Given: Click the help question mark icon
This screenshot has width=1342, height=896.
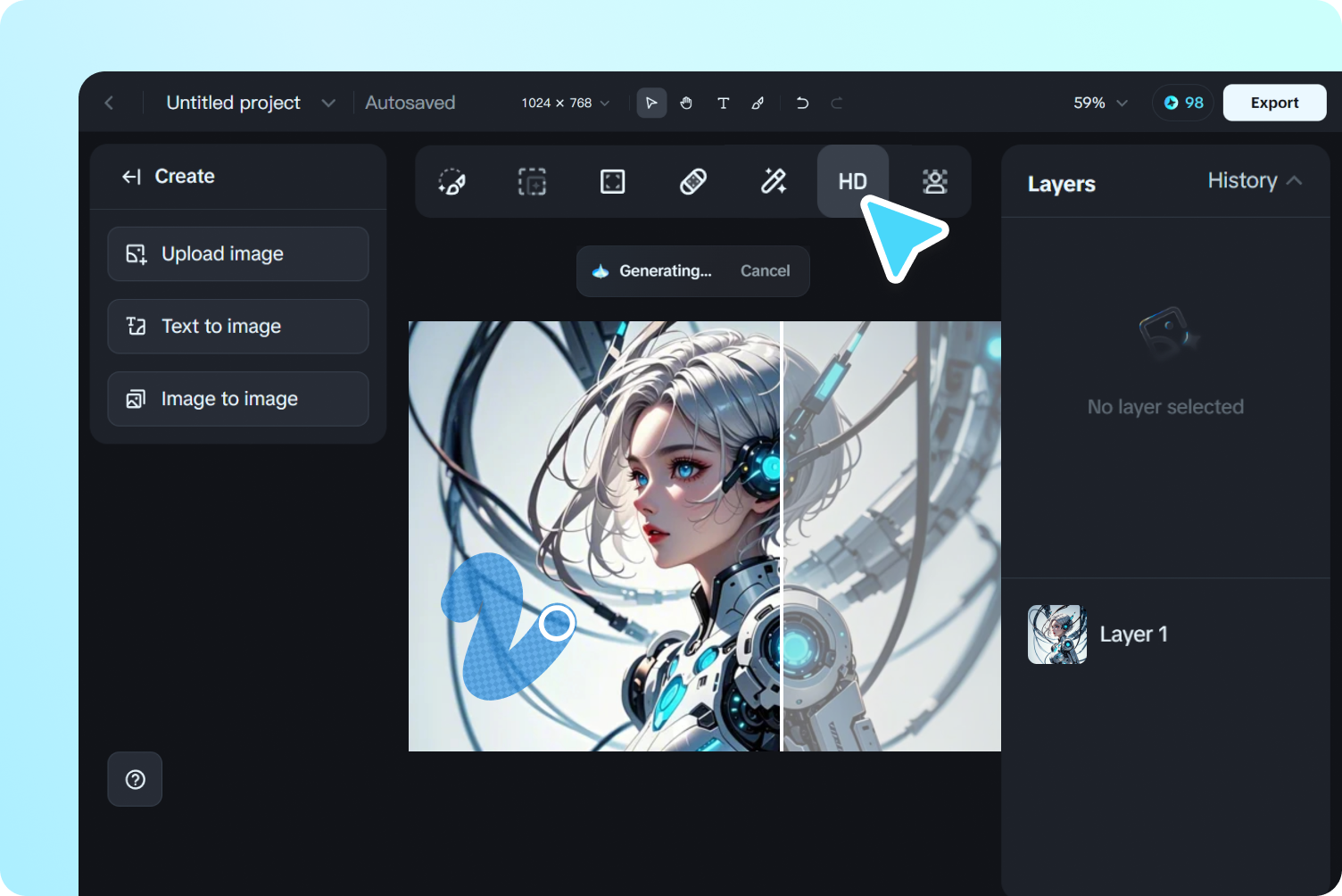Looking at the screenshot, I should [x=135, y=779].
